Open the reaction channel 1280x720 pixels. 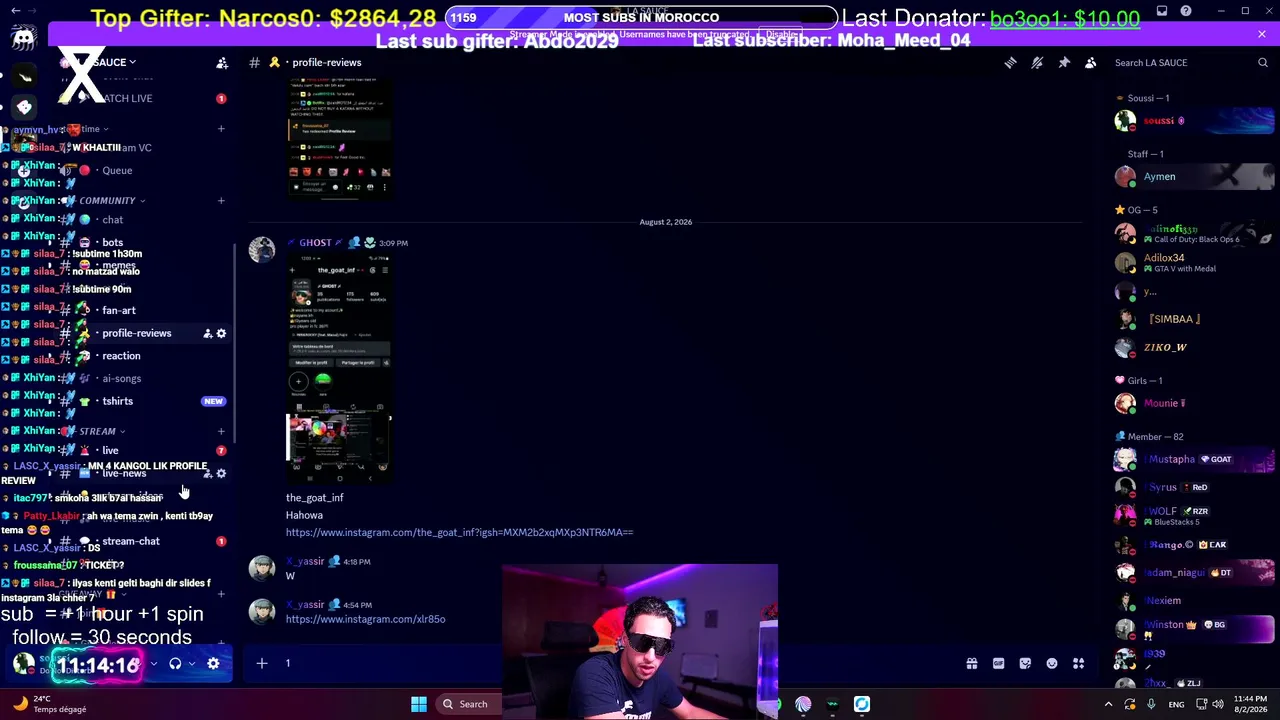[145, 356]
